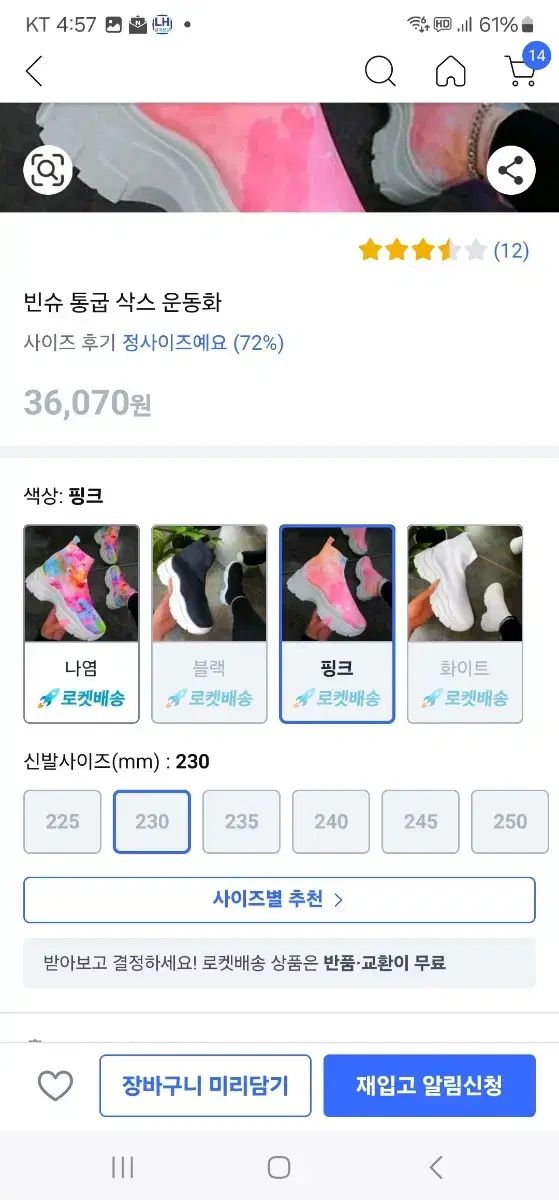Choose shoe size 250
559x1200 pixels.
pyautogui.click(x=510, y=821)
